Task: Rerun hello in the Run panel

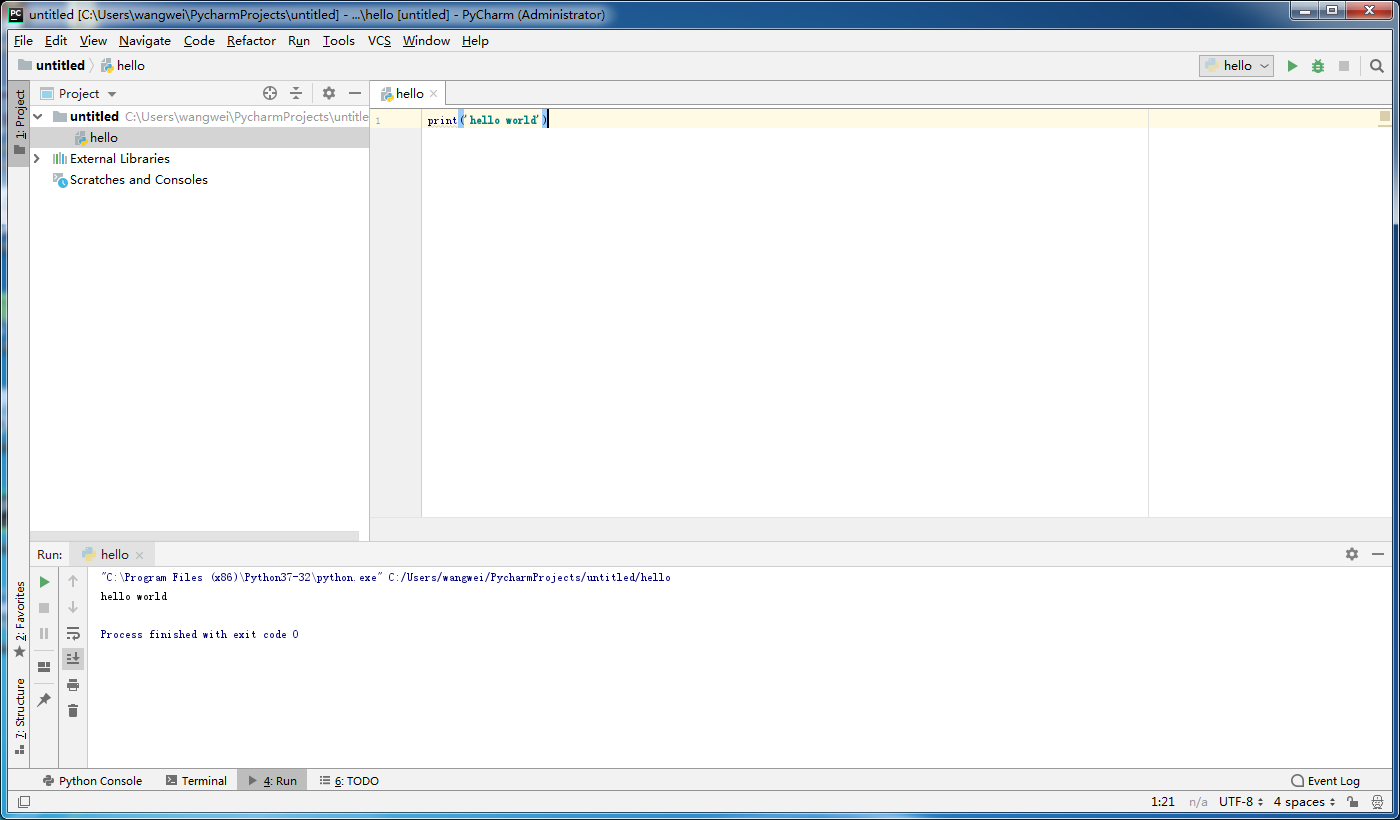Action: click(x=44, y=582)
